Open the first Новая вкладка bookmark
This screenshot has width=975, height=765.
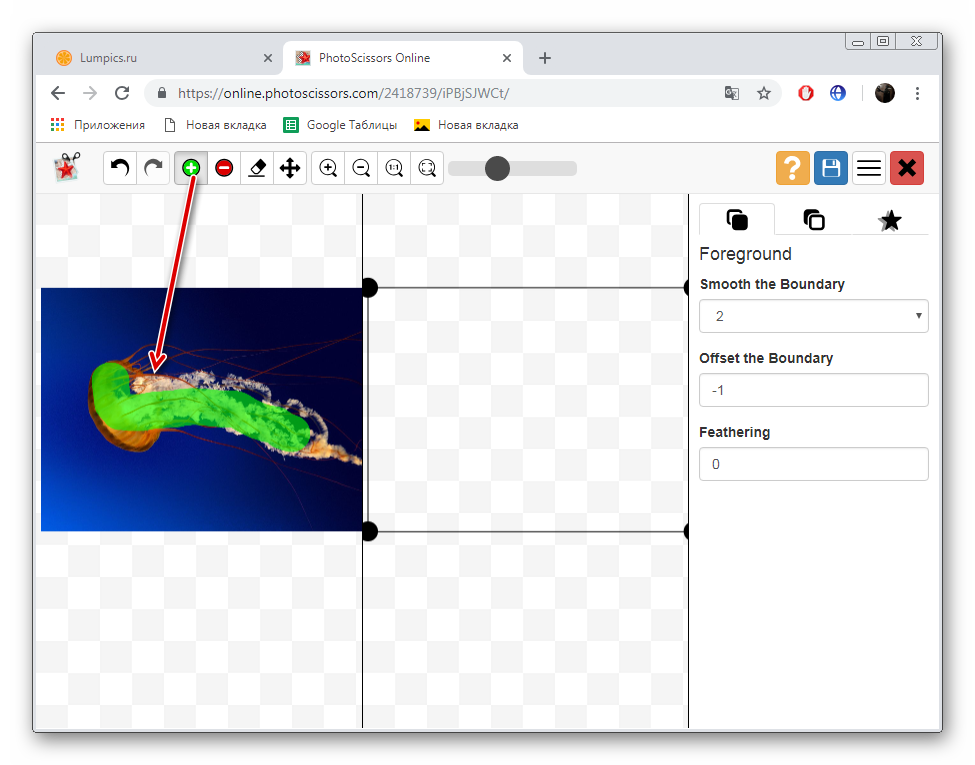pos(215,125)
